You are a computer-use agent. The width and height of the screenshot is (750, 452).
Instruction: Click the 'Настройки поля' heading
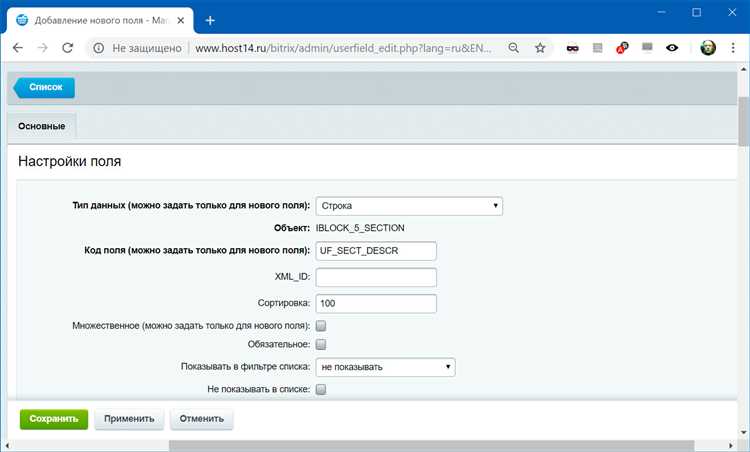69,161
